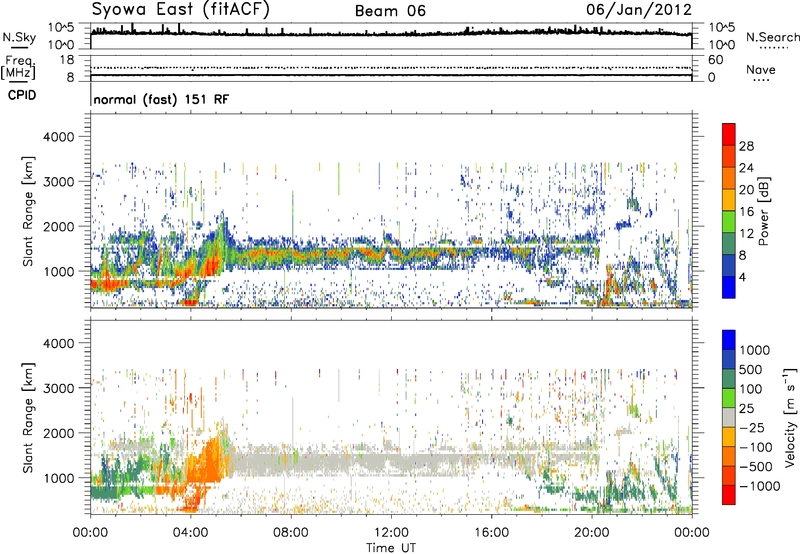800x554 pixels.
Task: Click the "-25" label on Velocity colorbar
Action: tap(751, 428)
